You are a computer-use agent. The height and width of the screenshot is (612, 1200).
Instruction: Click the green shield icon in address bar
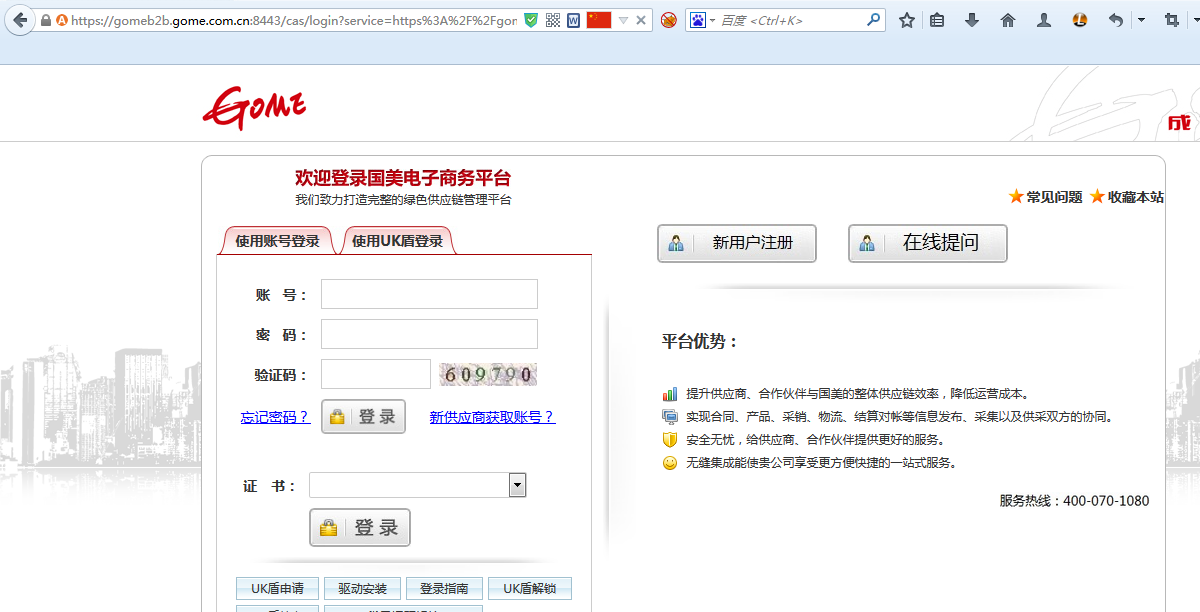tap(531, 20)
